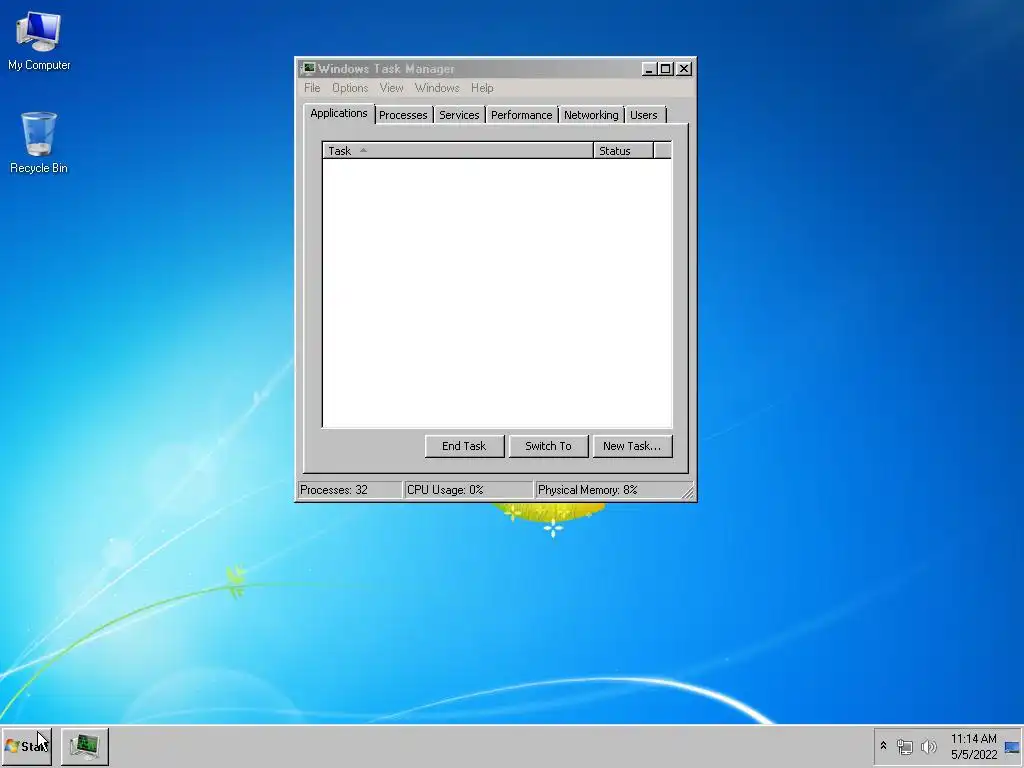The width and height of the screenshot is (1024, 768).
Task: Open the Options menu
Action: pyautogui.click(x=350, y=88)
